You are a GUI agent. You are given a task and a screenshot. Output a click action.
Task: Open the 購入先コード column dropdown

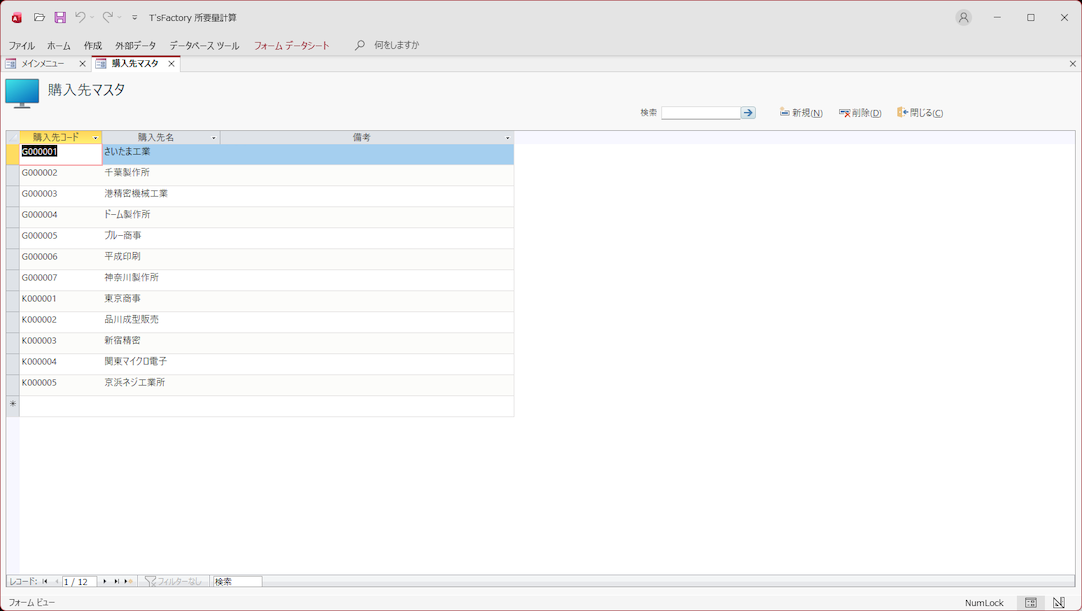tap(96, 138)
